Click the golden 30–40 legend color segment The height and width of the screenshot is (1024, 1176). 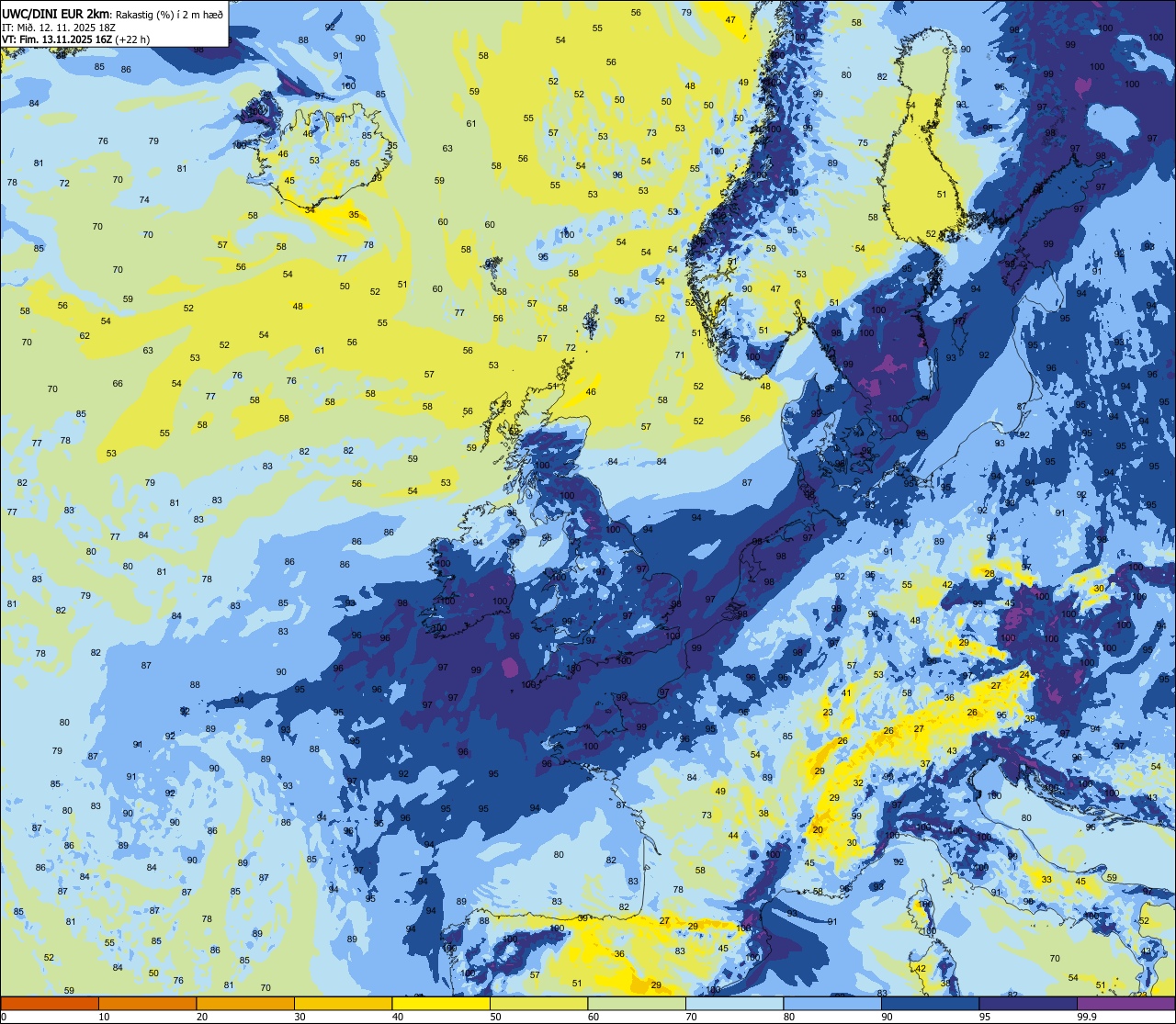click(x=343, y=1003)
